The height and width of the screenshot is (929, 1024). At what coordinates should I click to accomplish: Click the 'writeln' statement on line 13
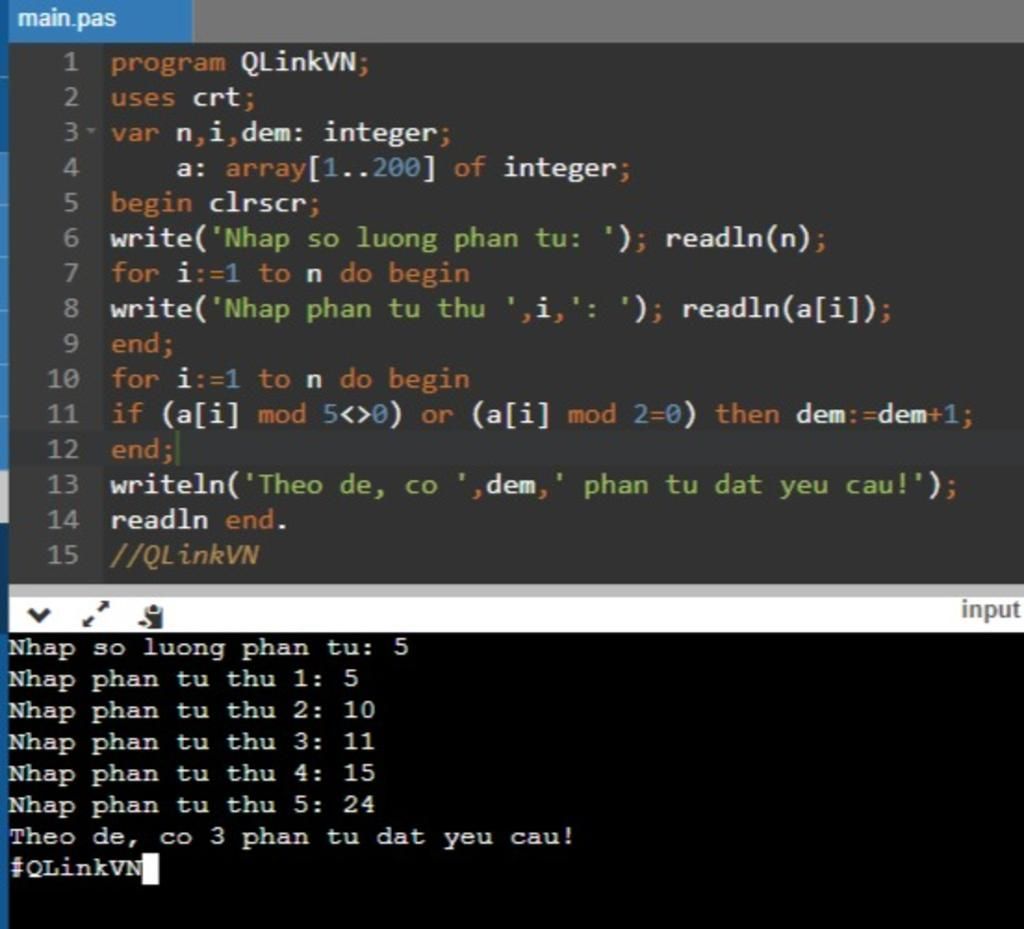click(x=534, y=485)
